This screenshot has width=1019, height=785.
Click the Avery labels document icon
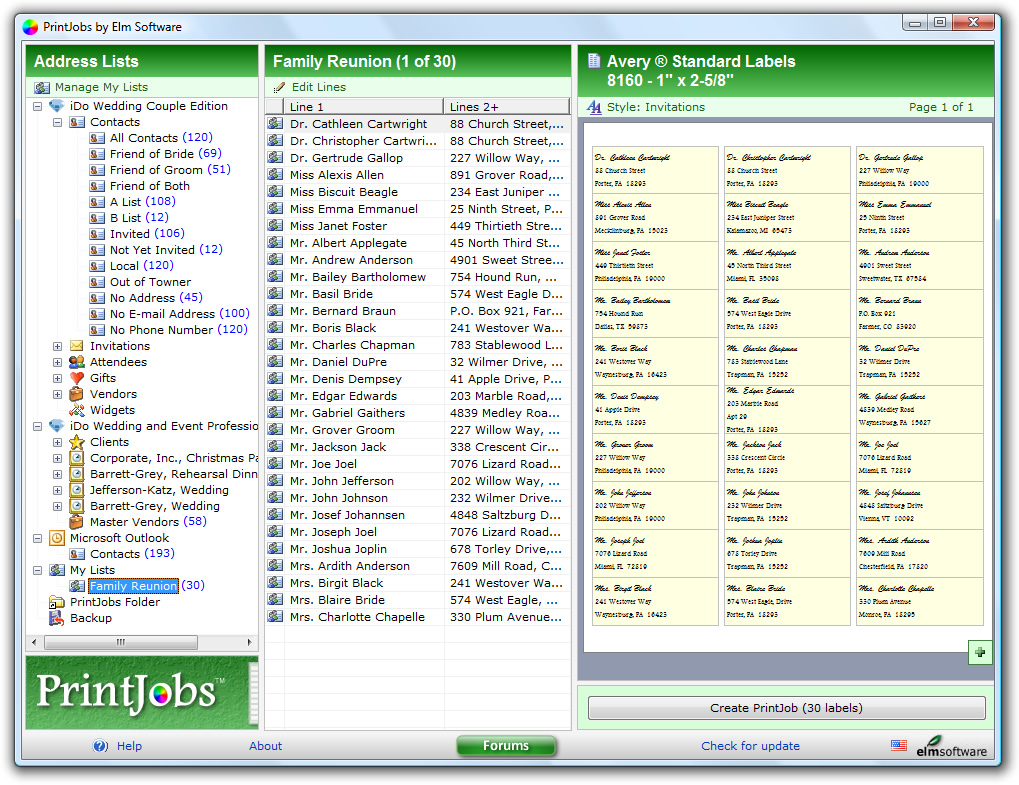(x=594, y=61)
